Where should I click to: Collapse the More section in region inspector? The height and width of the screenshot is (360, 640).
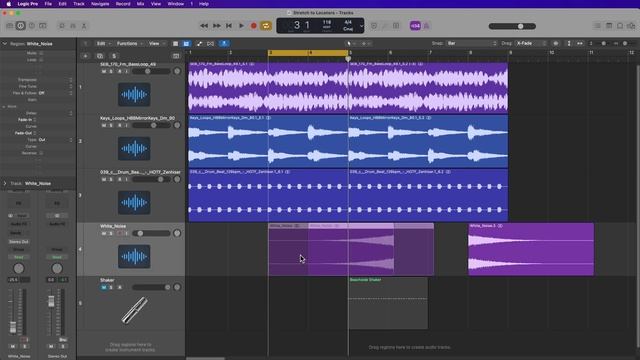pyautogui.click(x=4, y=107)
